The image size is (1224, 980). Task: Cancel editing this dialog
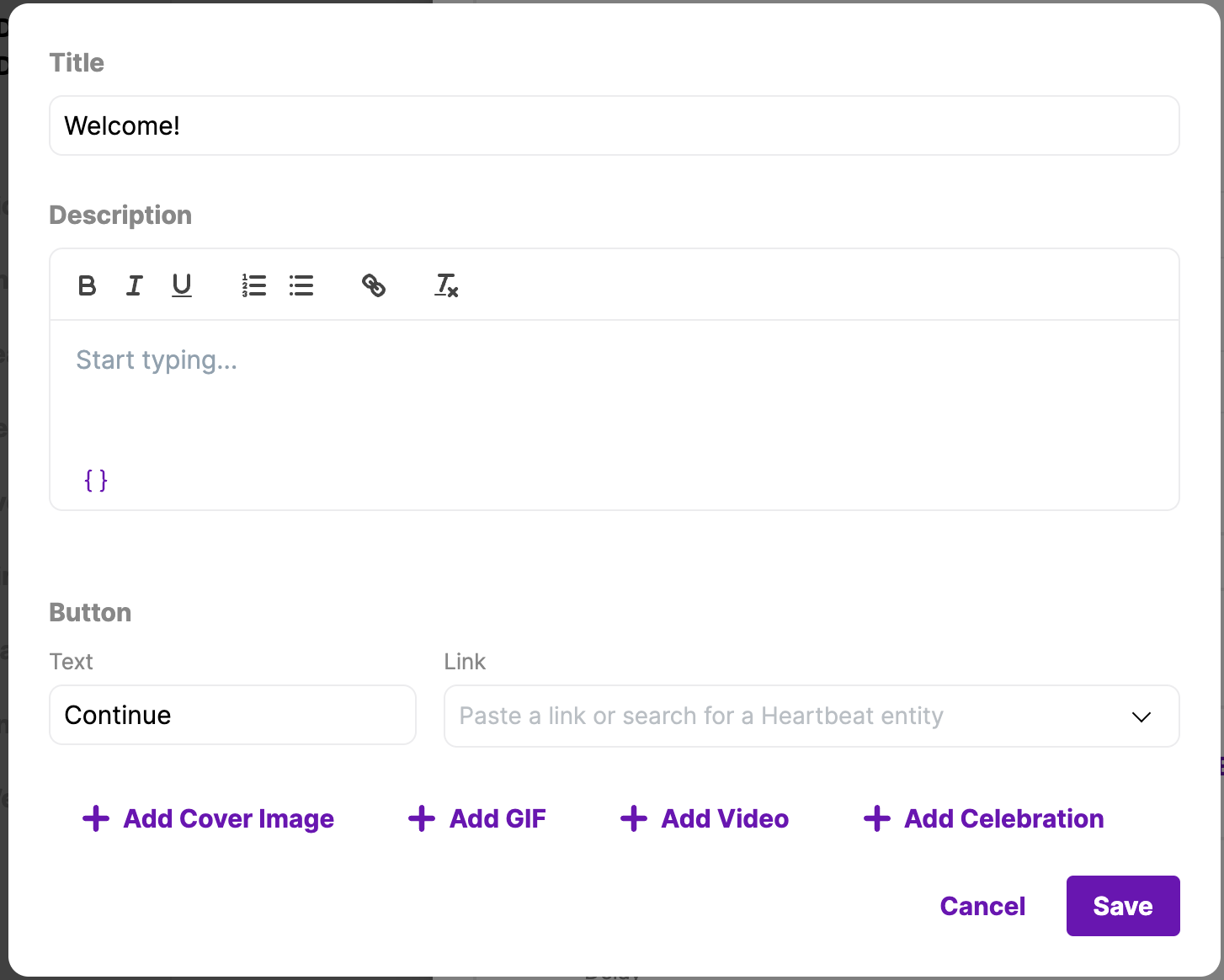pyautogui.click(x=982, y=906)
